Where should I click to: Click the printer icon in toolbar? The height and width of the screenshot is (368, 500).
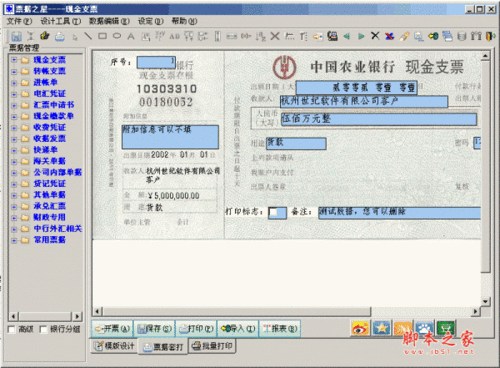point(60,36)
